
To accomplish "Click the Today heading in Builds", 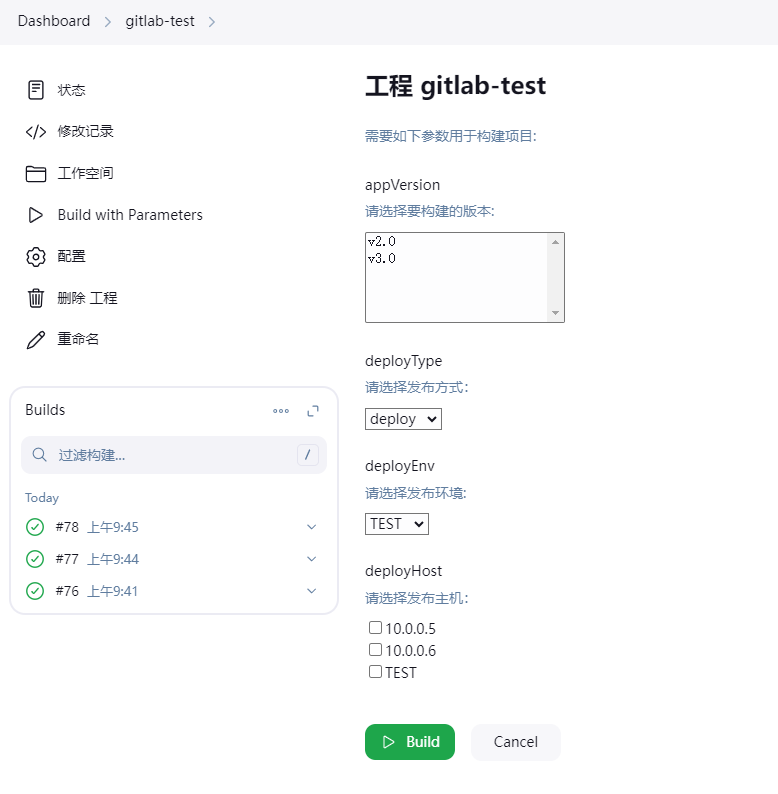I will tap(42, 498).
